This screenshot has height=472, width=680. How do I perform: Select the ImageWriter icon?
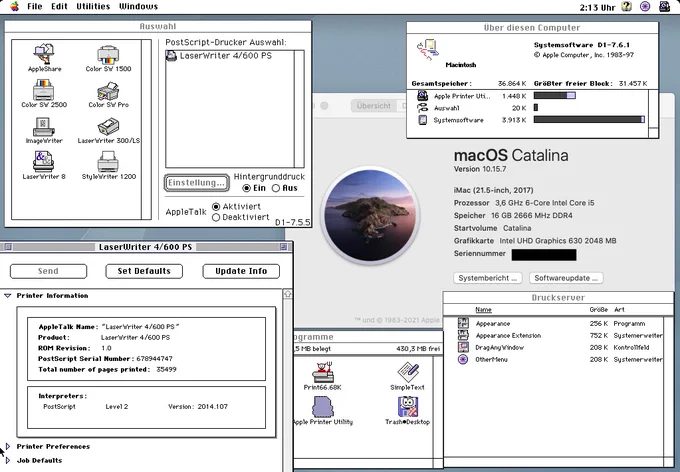tap(44, 127)
